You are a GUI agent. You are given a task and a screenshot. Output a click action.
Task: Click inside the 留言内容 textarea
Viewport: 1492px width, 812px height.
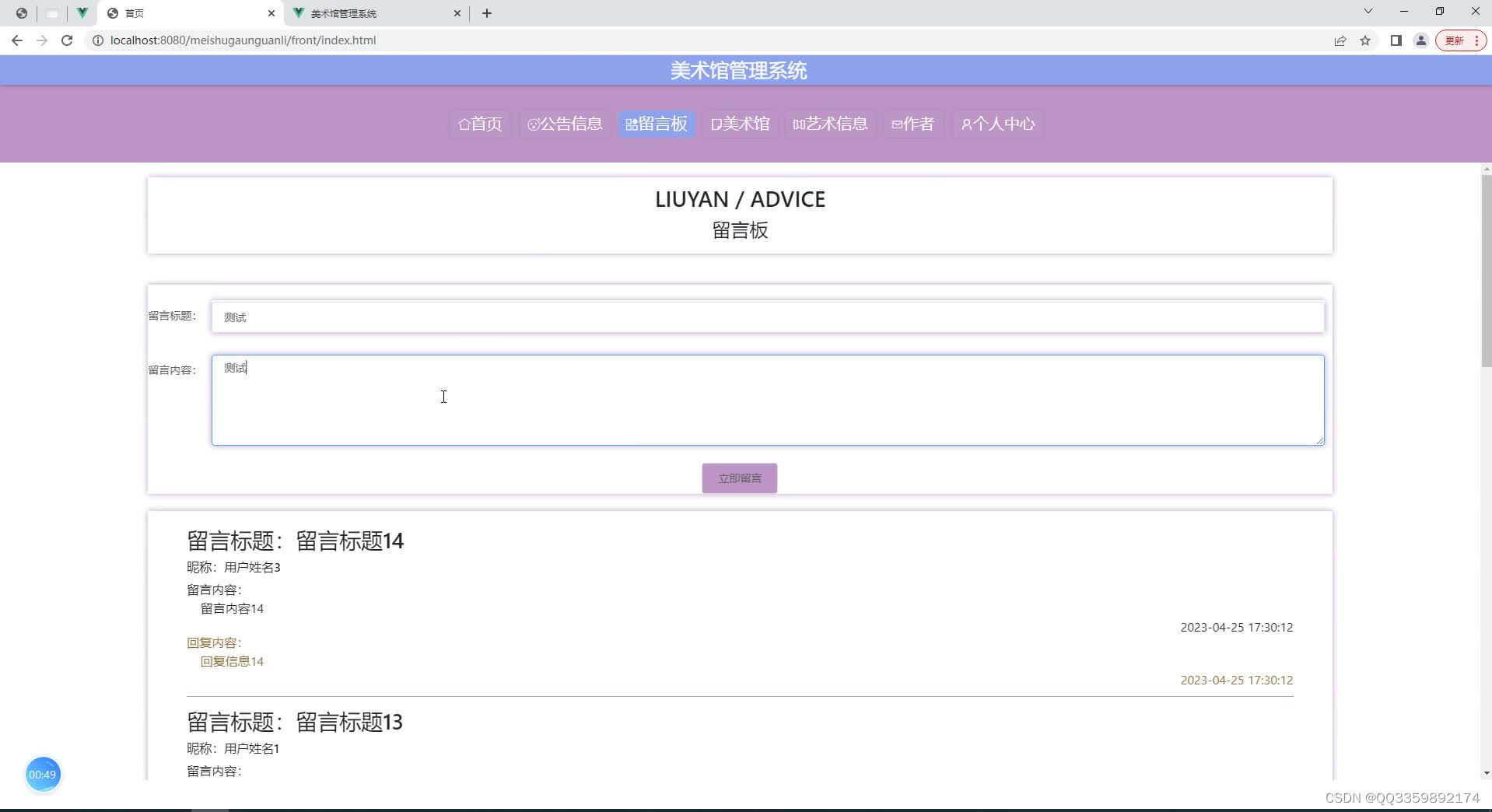[x=768, y=401]
